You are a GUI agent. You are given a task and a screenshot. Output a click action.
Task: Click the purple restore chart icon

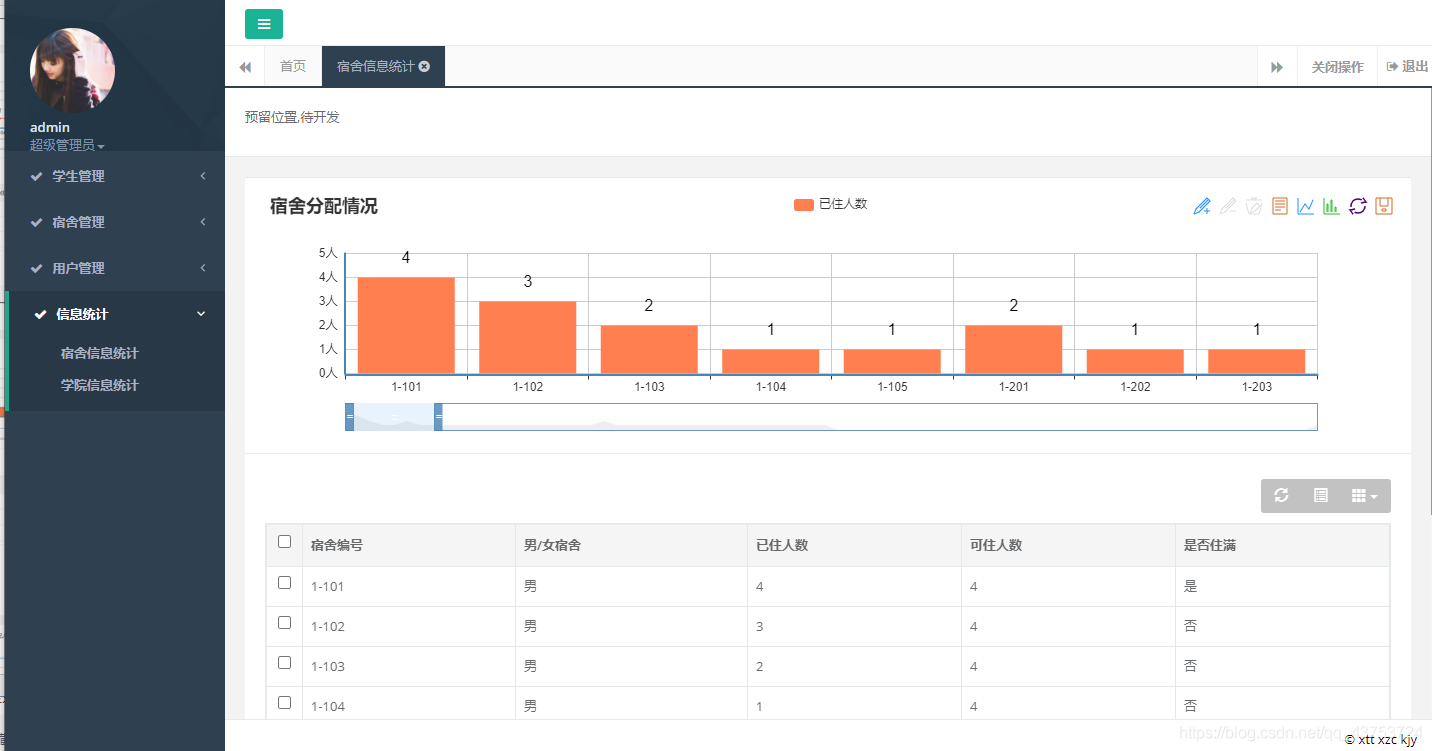coord(1357,206)
